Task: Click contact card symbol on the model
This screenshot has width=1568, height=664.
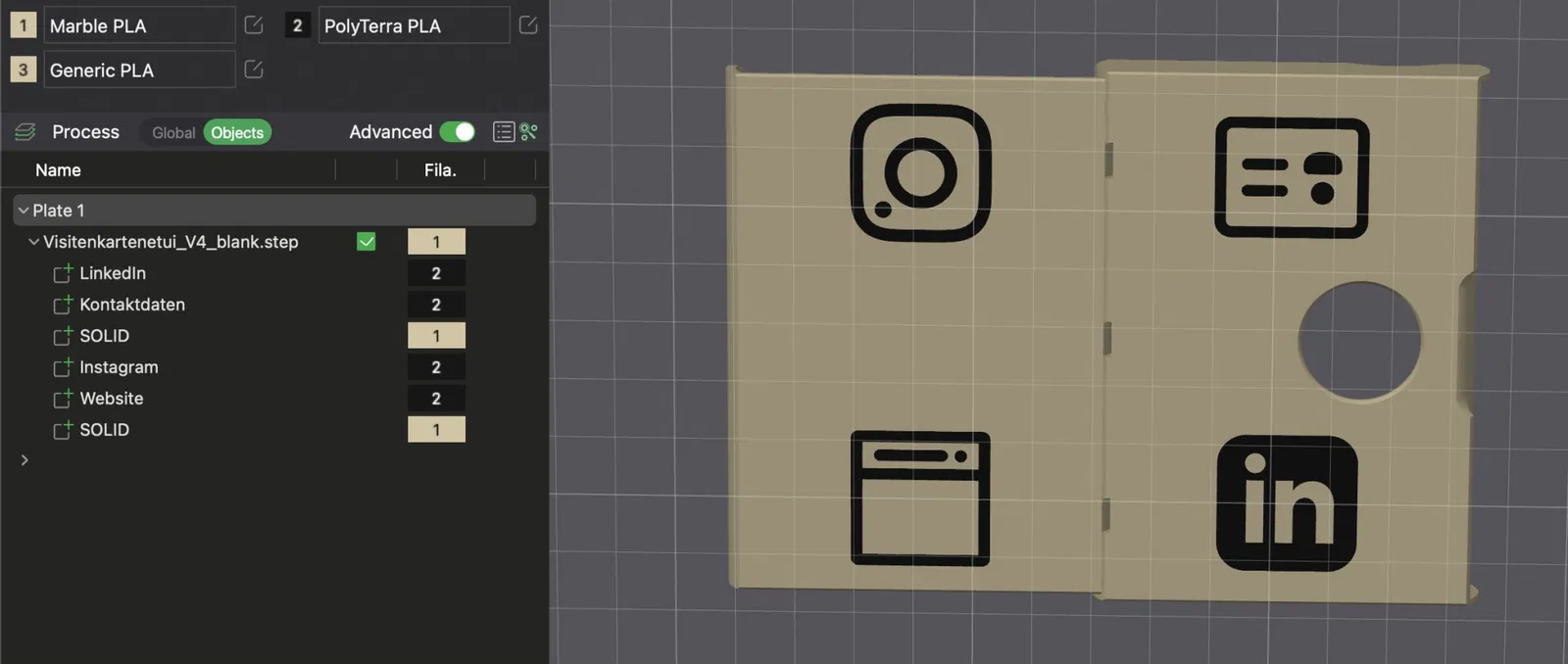Action: pyautogui.click(x=1292, y=177)
